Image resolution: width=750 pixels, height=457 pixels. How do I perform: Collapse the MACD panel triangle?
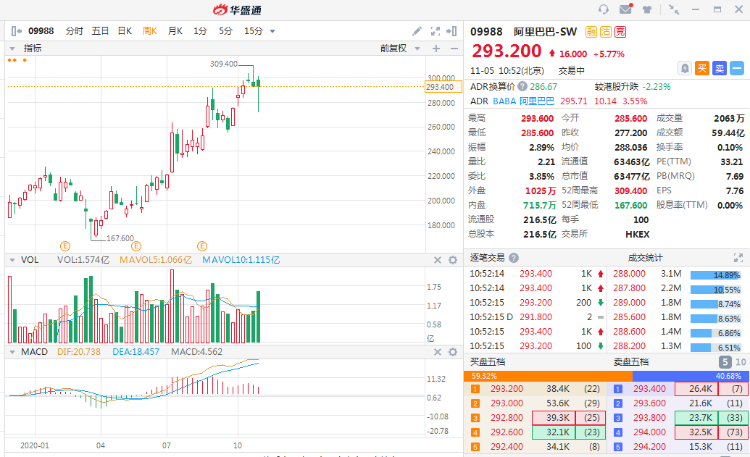pyautogui.click(x=12, y=352)
